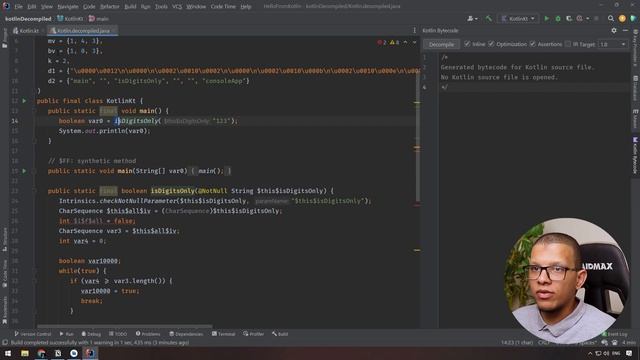Open the editor tabs more-options icon
The image size is (640, 360).
click(414, 31)
